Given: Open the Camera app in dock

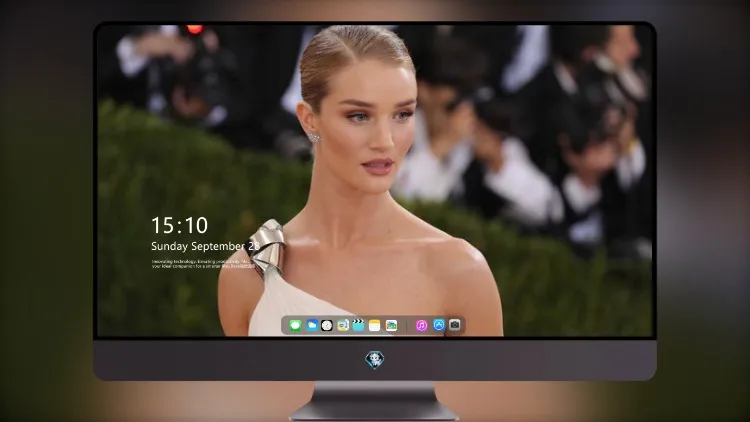Looking at the screenshot, I should 454,325.
